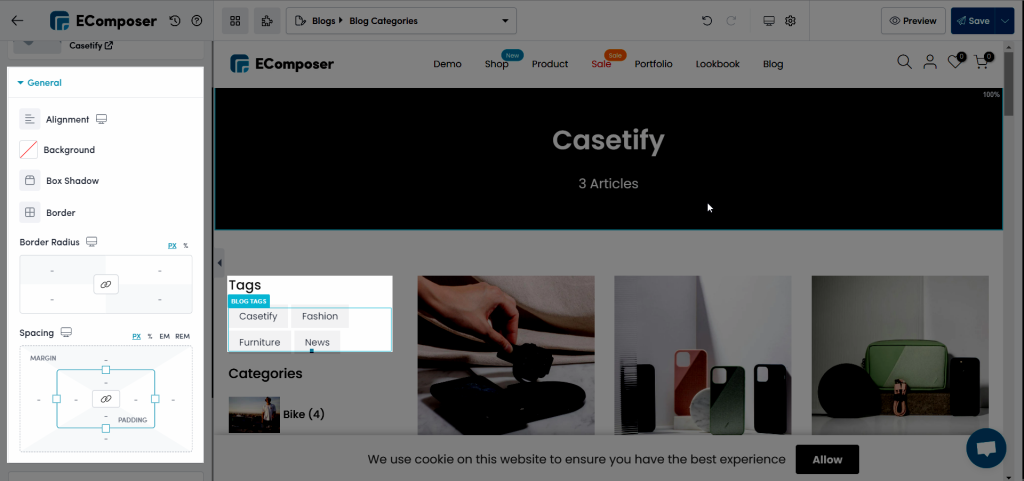Open the extensions puzzle icon
Viewport: 1024px width, 481px height.
(x=267, y=21)
